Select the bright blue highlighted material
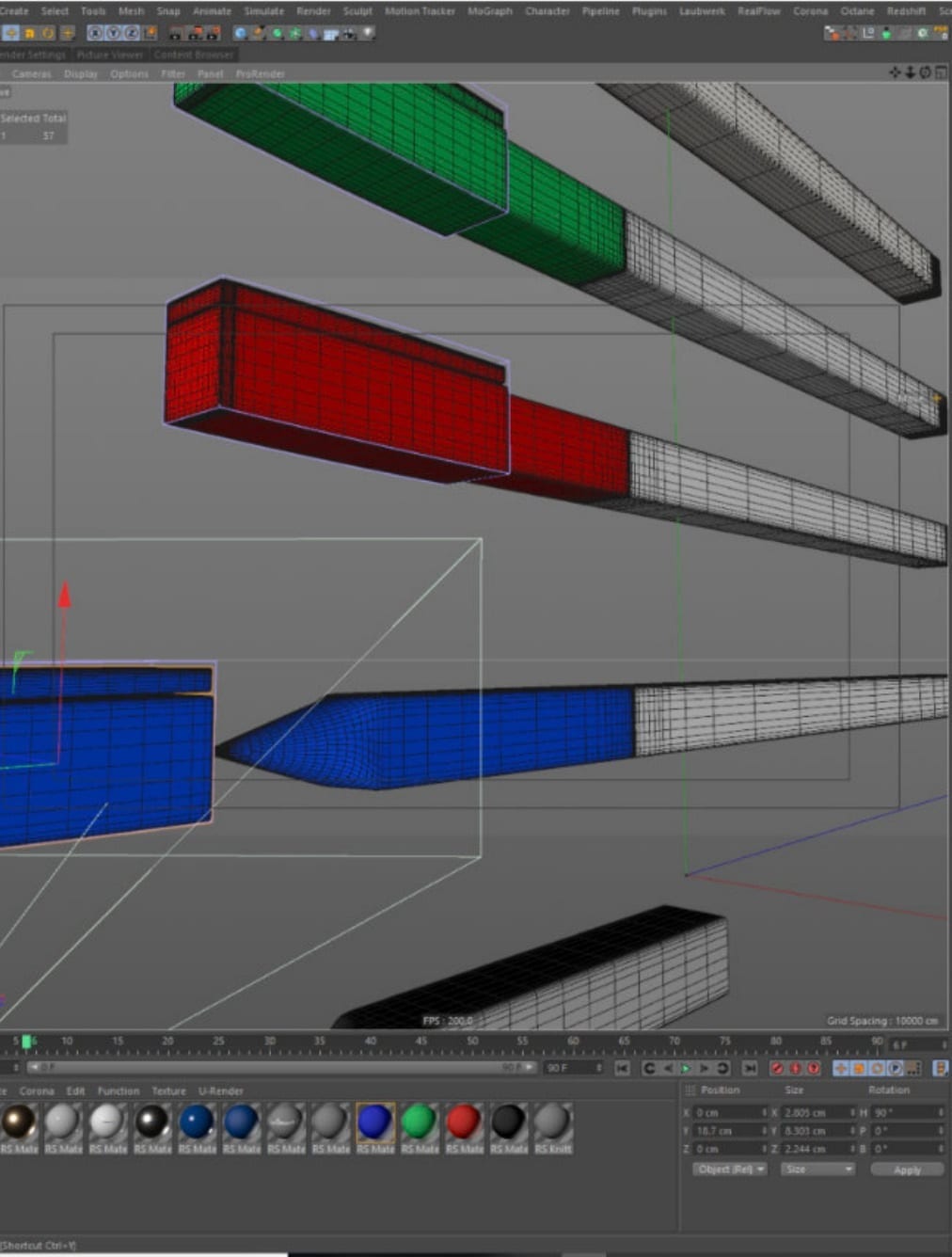 coord(375,1122)
